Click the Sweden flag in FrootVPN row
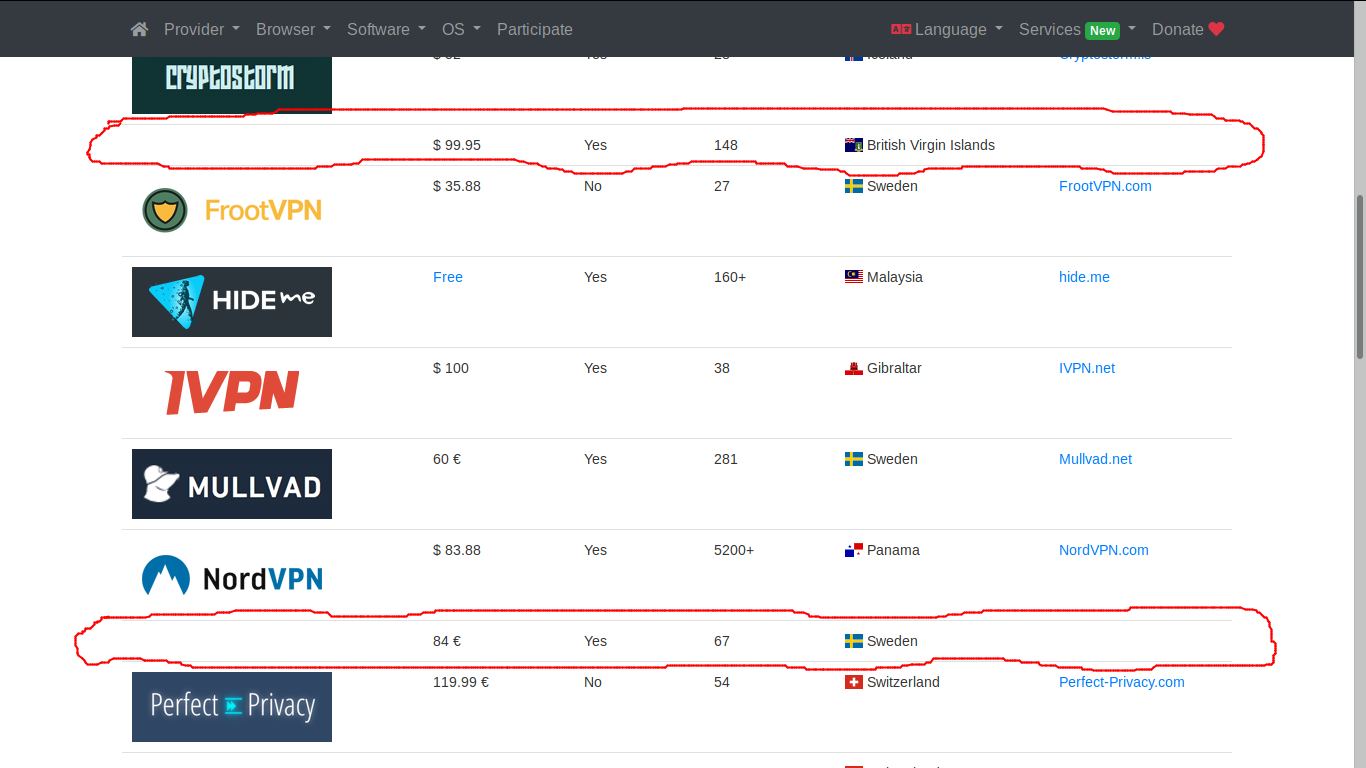This screenshot has width=1366, height=768. (853, 186)
